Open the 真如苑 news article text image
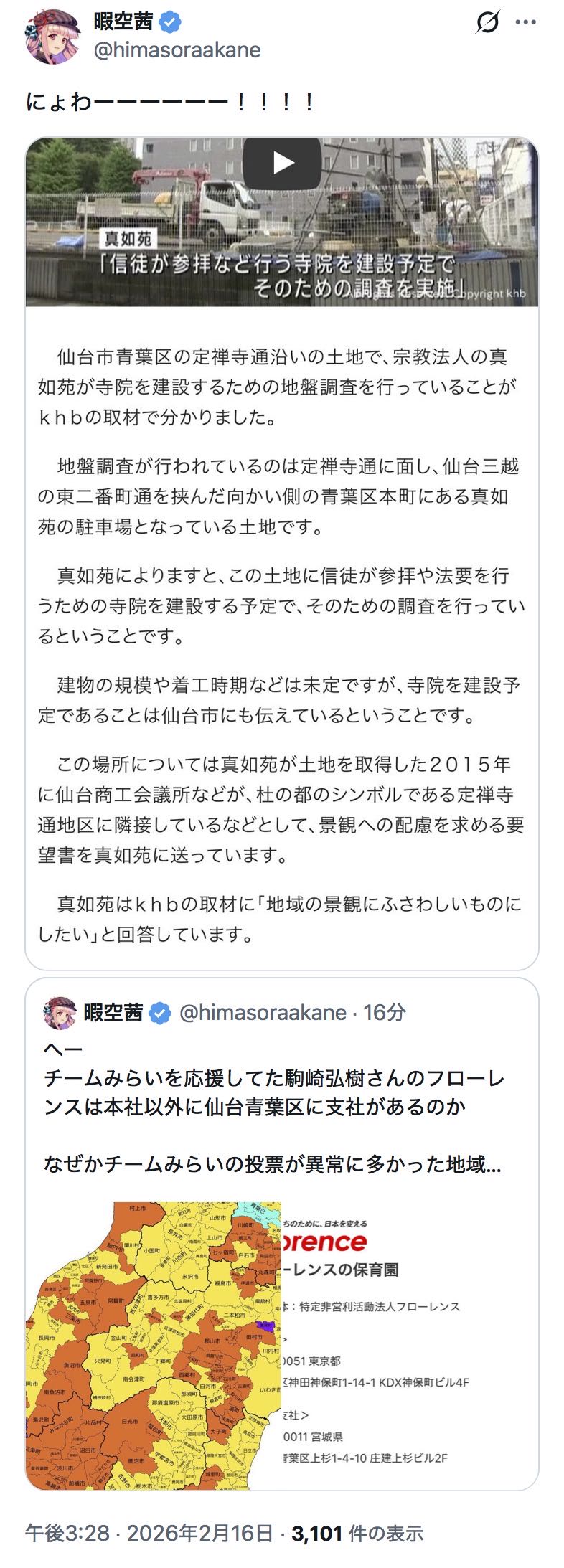 [x=281, y=638]
